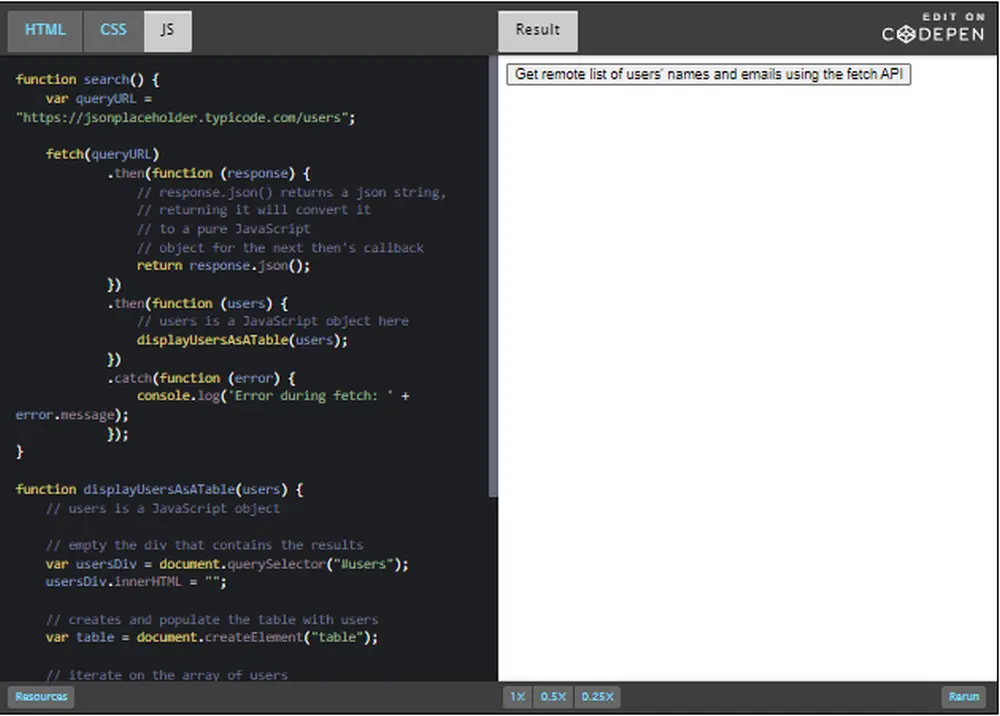This screenshot has width=1000, height=716.
Task: Click the Edit on CodePen logo link
Action: pyautogui.click(x=933, y=28)
